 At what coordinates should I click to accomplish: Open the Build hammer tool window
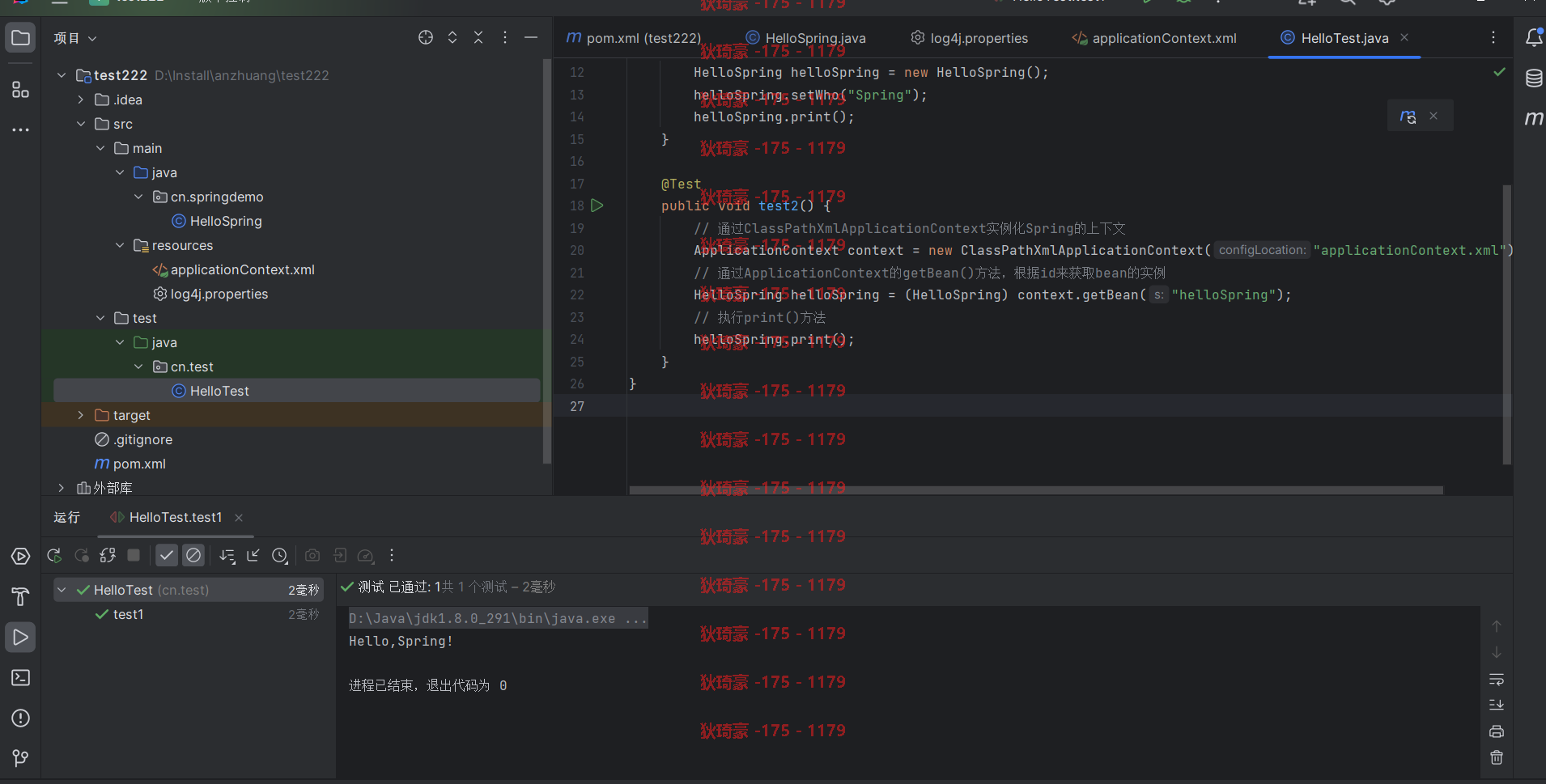coord(21,597)
